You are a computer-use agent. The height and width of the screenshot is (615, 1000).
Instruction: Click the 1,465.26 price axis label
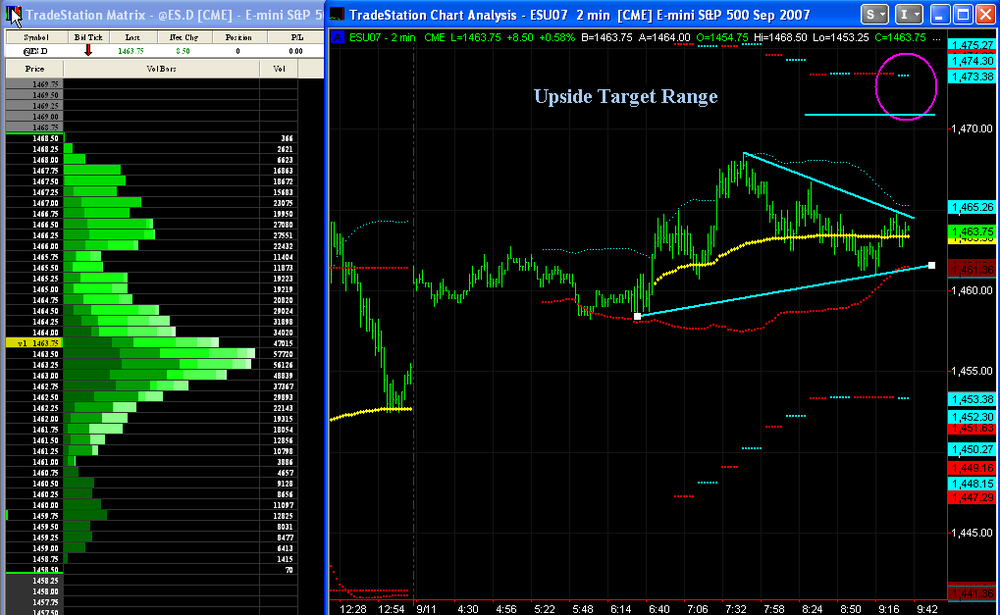[x=972, y=207]
